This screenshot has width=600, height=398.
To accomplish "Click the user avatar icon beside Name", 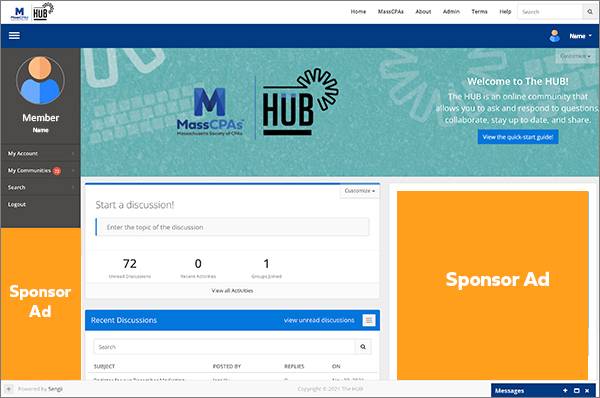I will tap(554, 36).
